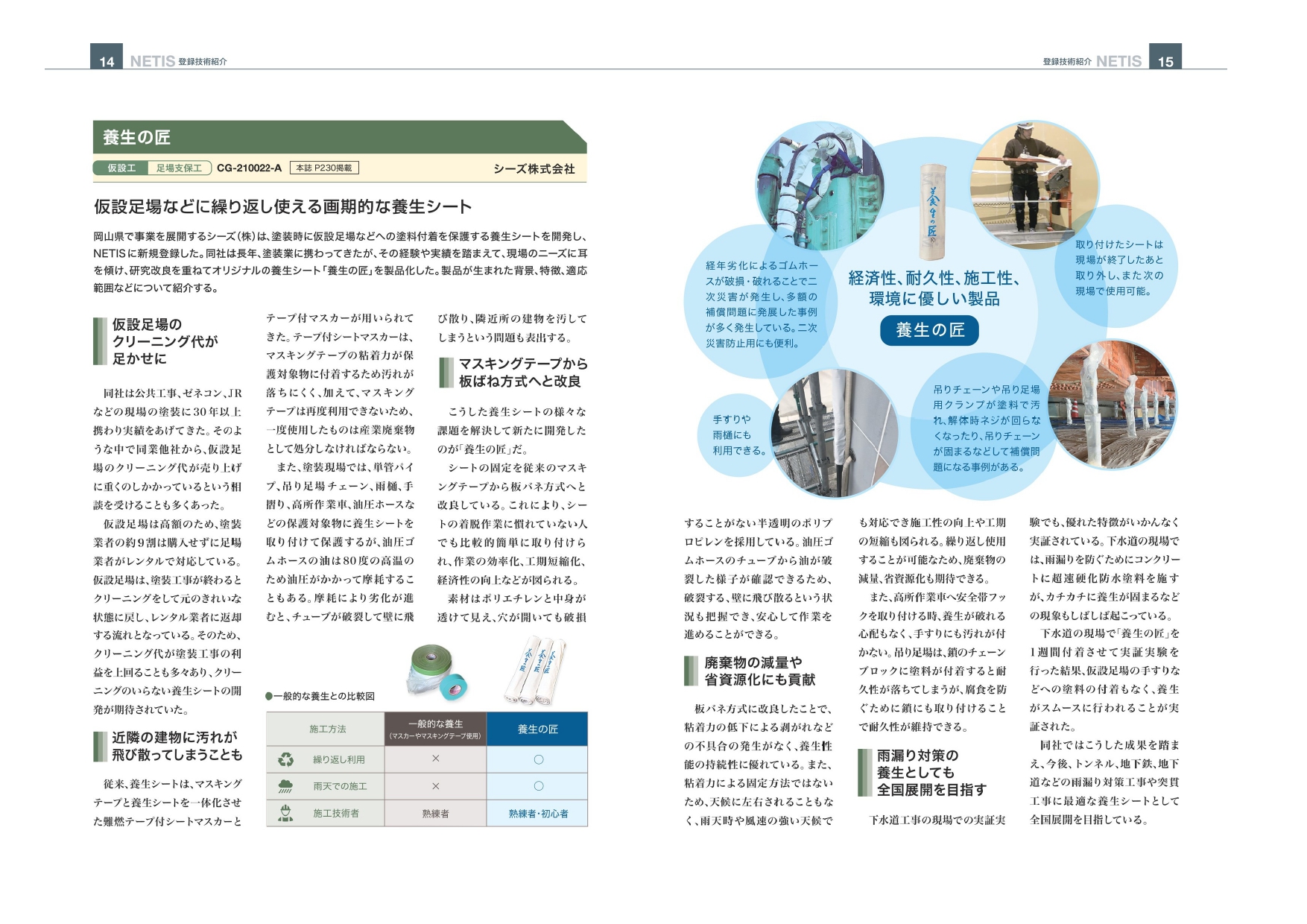Click the 一般的な養生 column header
Image resolution: width=1307 pixels, height=924 pixels.
(435, 729)
